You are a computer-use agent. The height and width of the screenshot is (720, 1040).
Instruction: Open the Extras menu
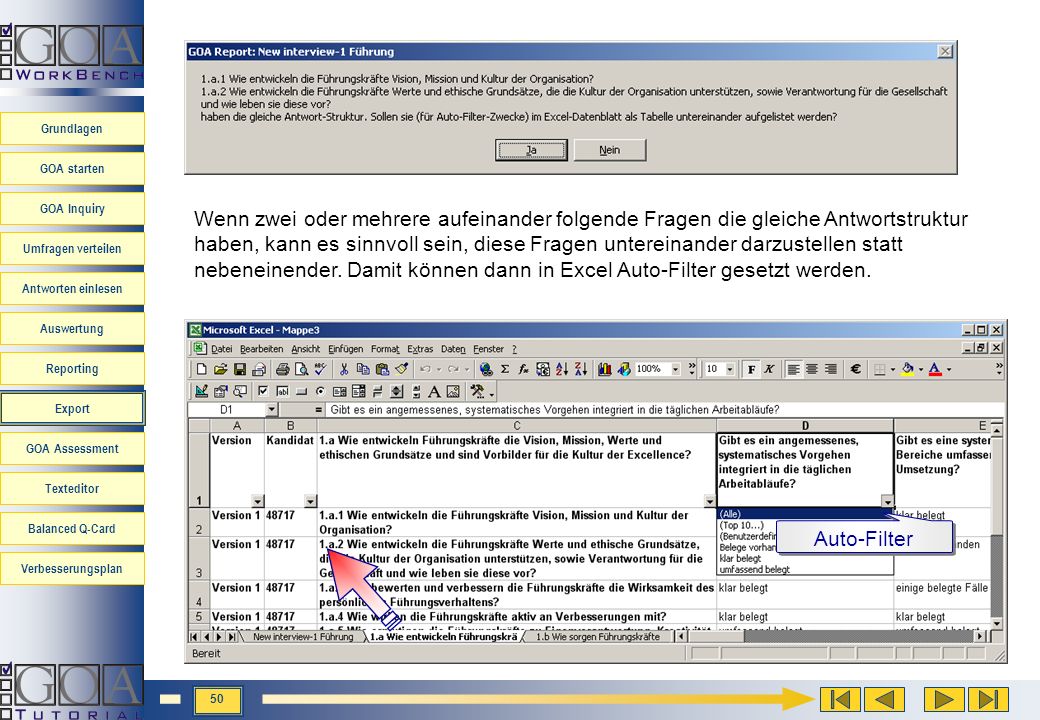coord(420,349)
